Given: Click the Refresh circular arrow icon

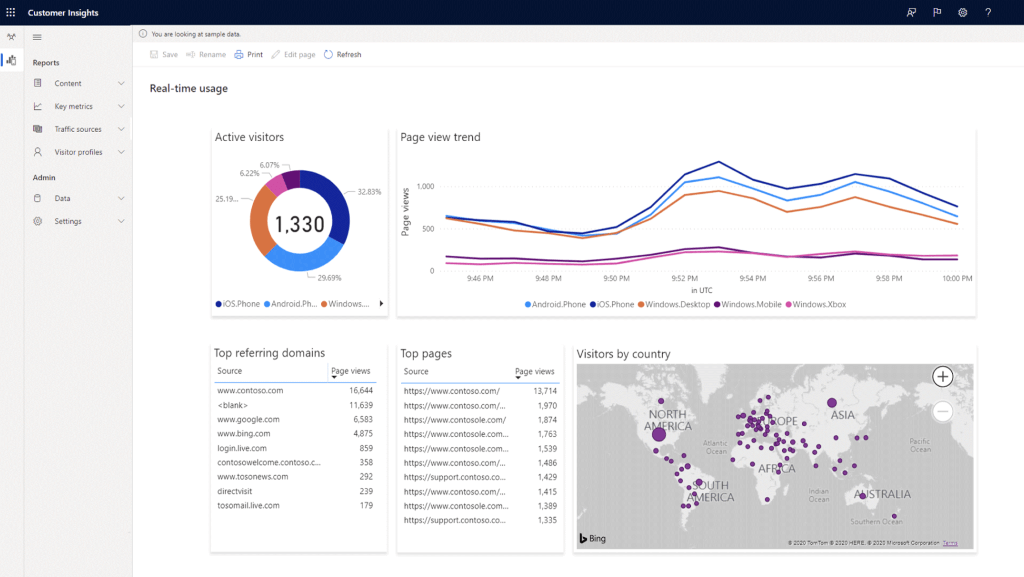Looking at the screenshot, I should 328,54.
